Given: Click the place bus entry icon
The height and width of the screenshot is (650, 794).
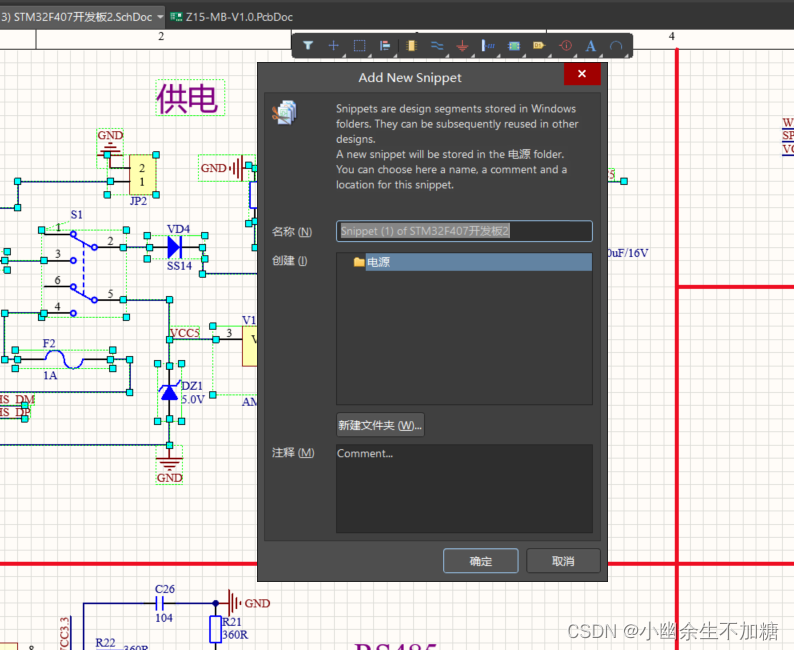Looking at the screenshot, I should (x=488, y=46).
